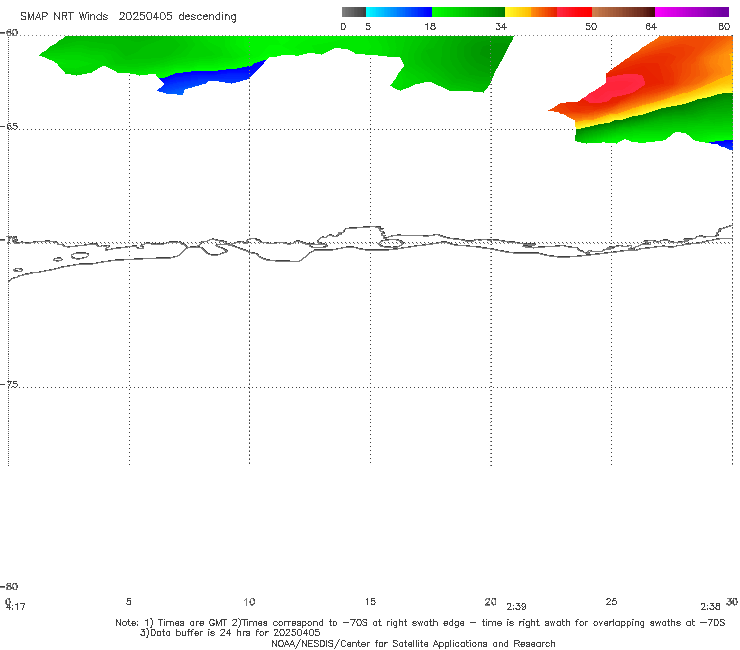Click the latitude label '-80'
740x650 pixels.
click(x=9, y=586)
